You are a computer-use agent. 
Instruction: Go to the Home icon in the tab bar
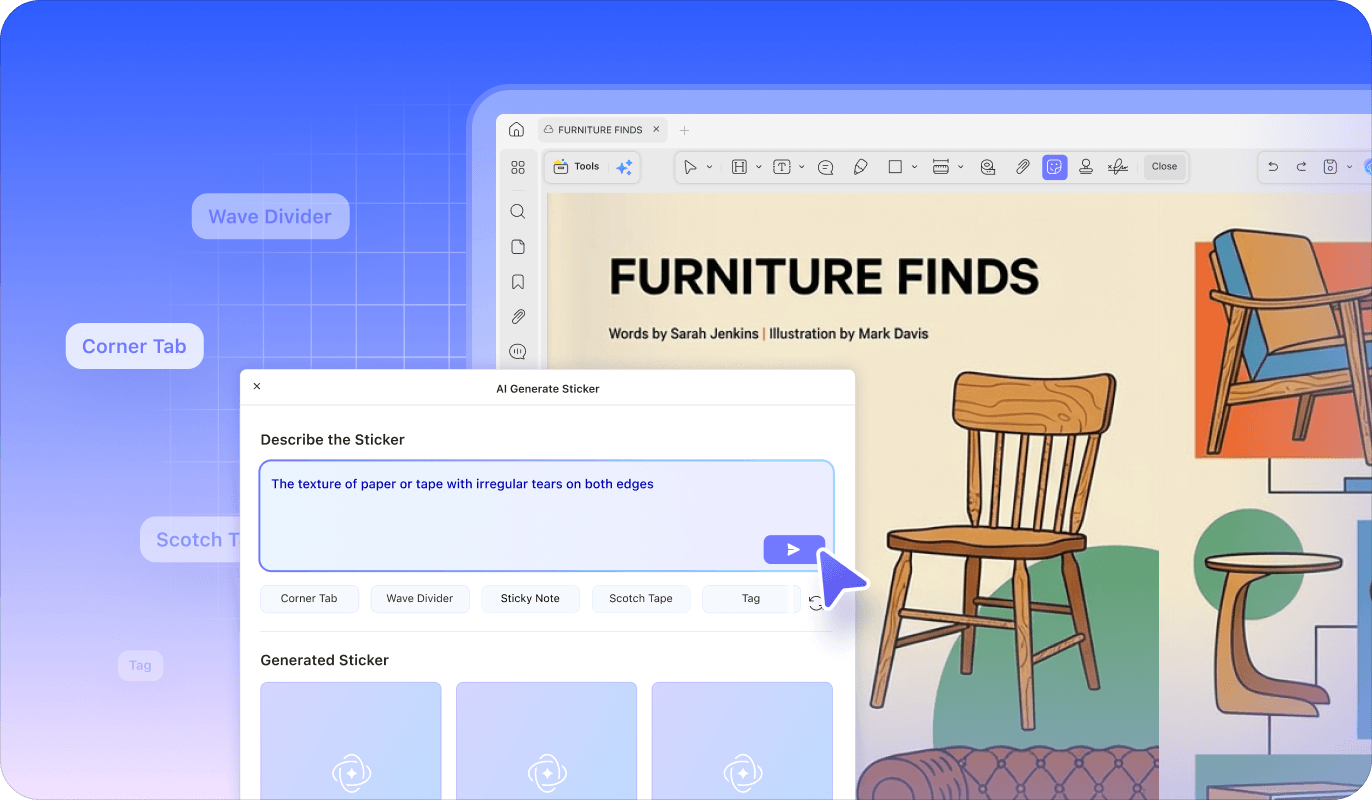[516, 130]
